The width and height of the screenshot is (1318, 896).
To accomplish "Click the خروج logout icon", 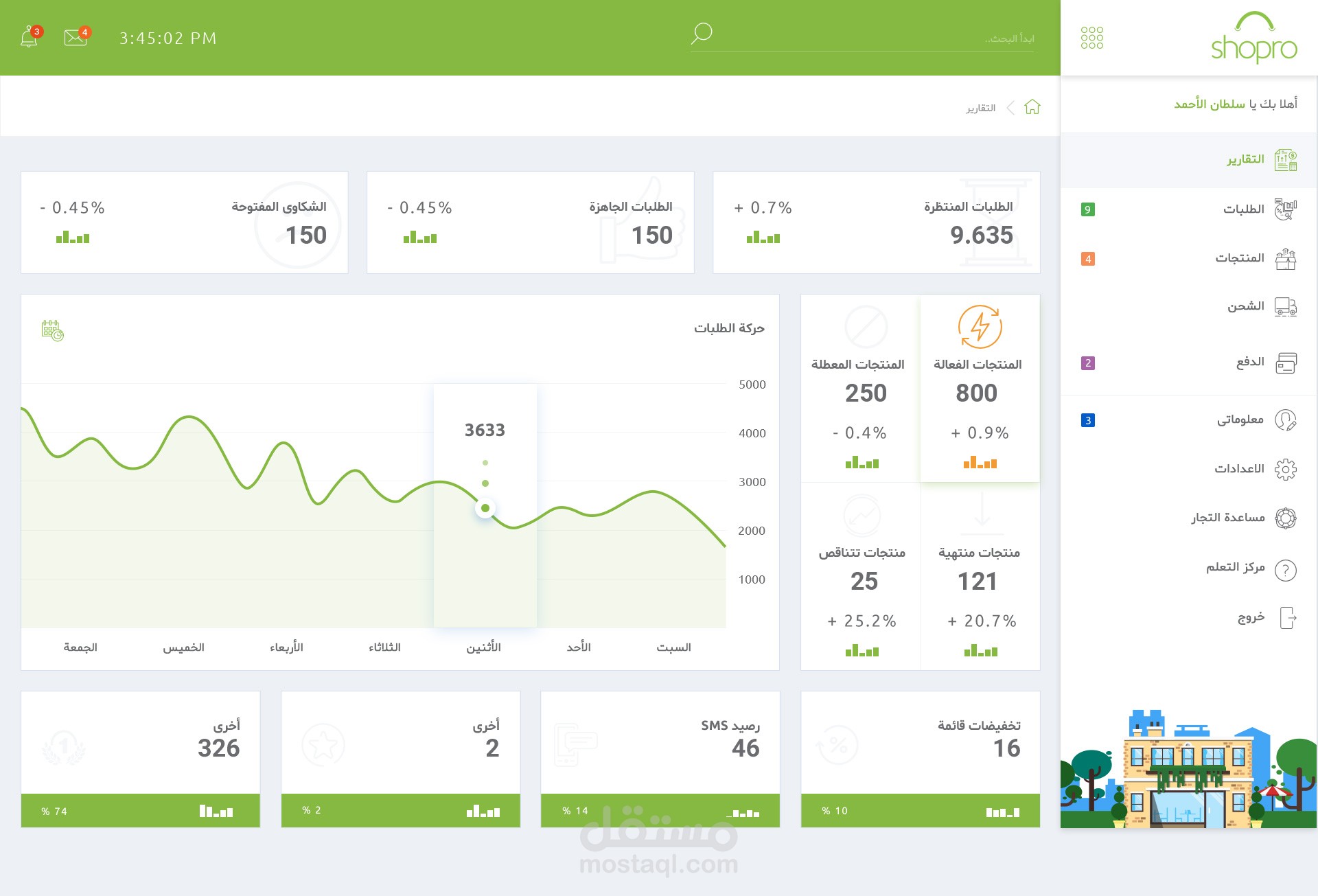I will pyautogui.click(x=1288, y=618).
